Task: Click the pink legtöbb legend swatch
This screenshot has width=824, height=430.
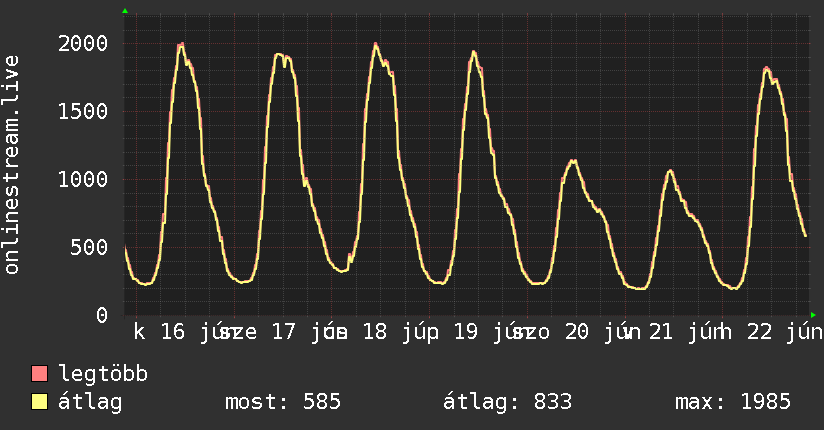Action: pyautogui.click(x=39, y=374)
